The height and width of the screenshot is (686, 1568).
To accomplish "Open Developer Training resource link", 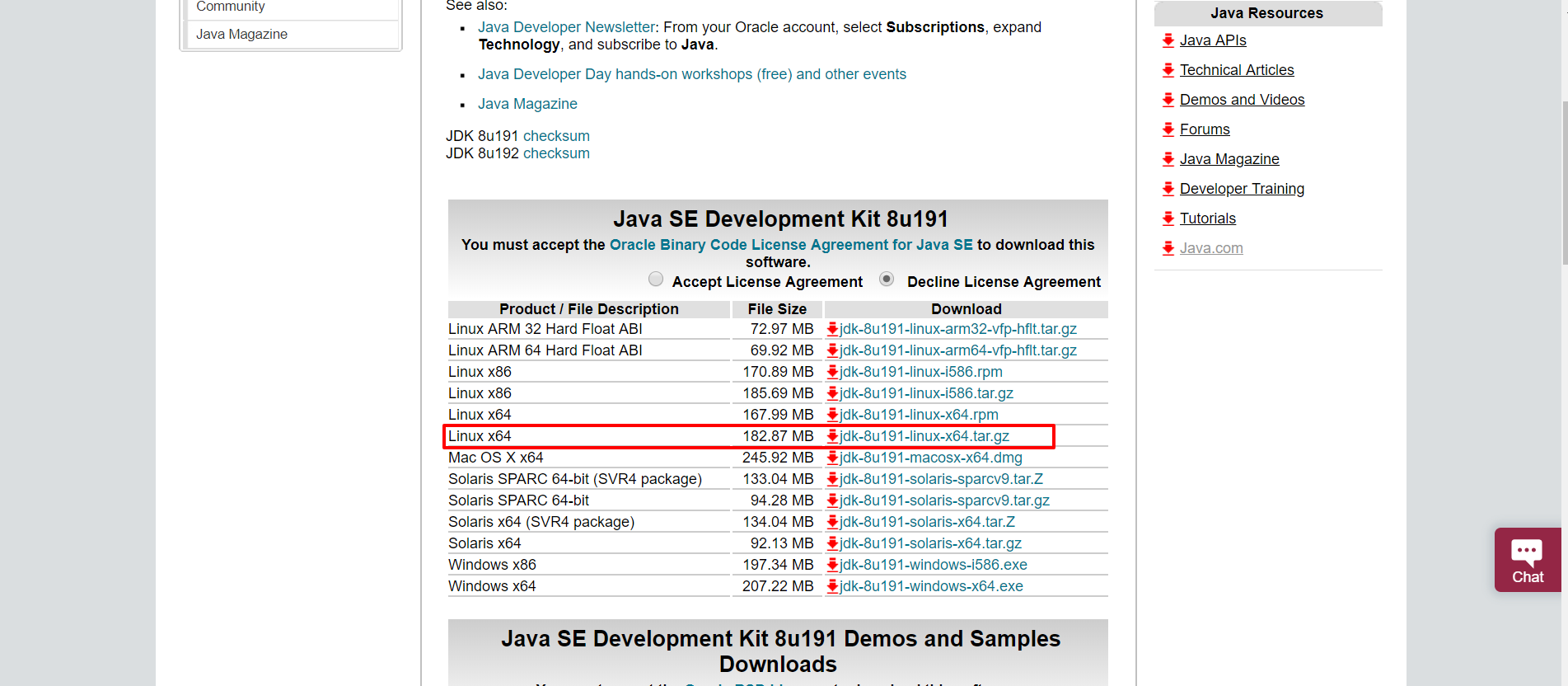I will 1242,189.
